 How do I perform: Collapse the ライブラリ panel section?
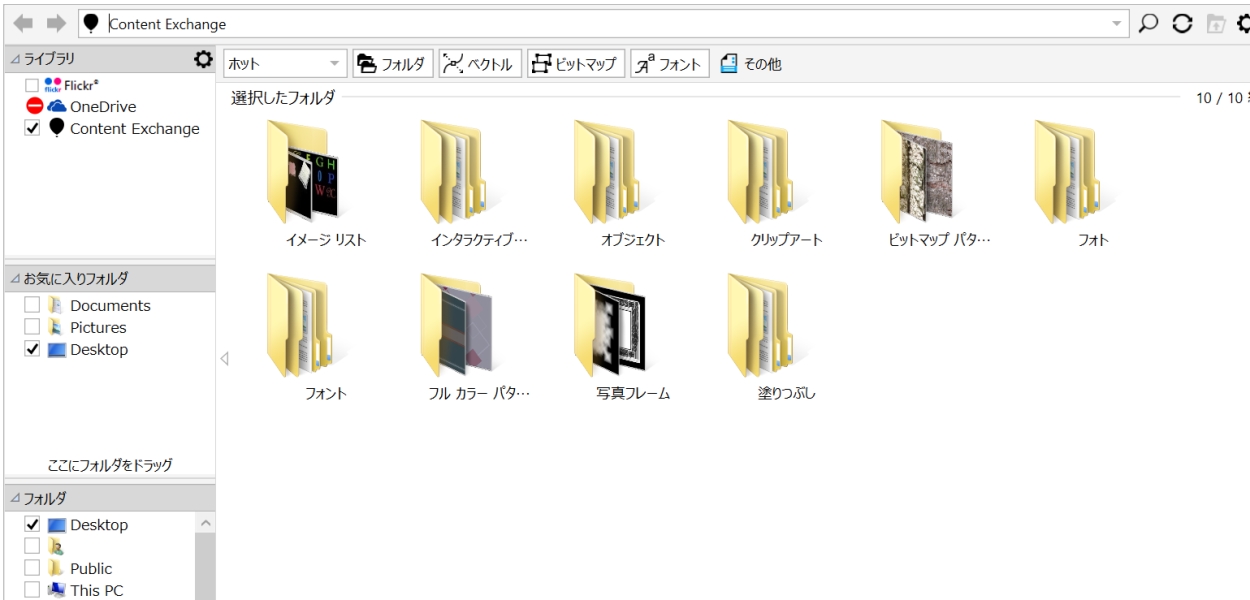click(14, 60)
